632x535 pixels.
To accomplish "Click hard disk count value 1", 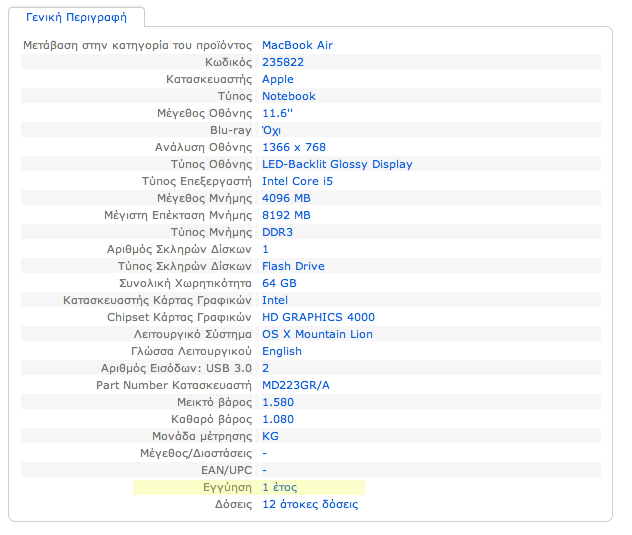I will pos(265,249).
